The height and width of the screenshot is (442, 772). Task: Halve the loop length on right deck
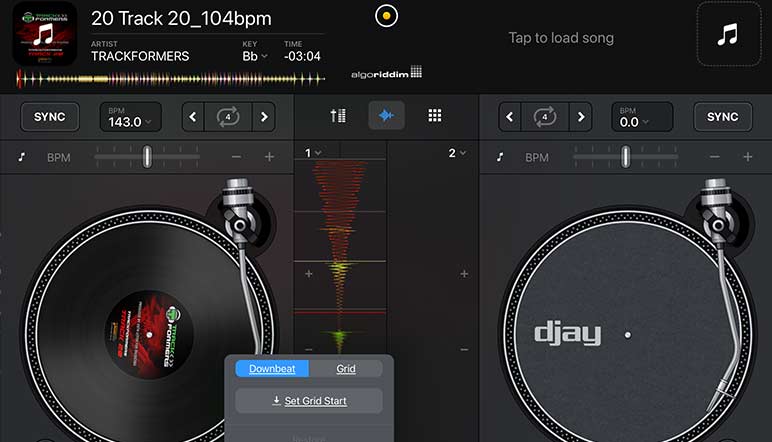click(x=510, y=117)
